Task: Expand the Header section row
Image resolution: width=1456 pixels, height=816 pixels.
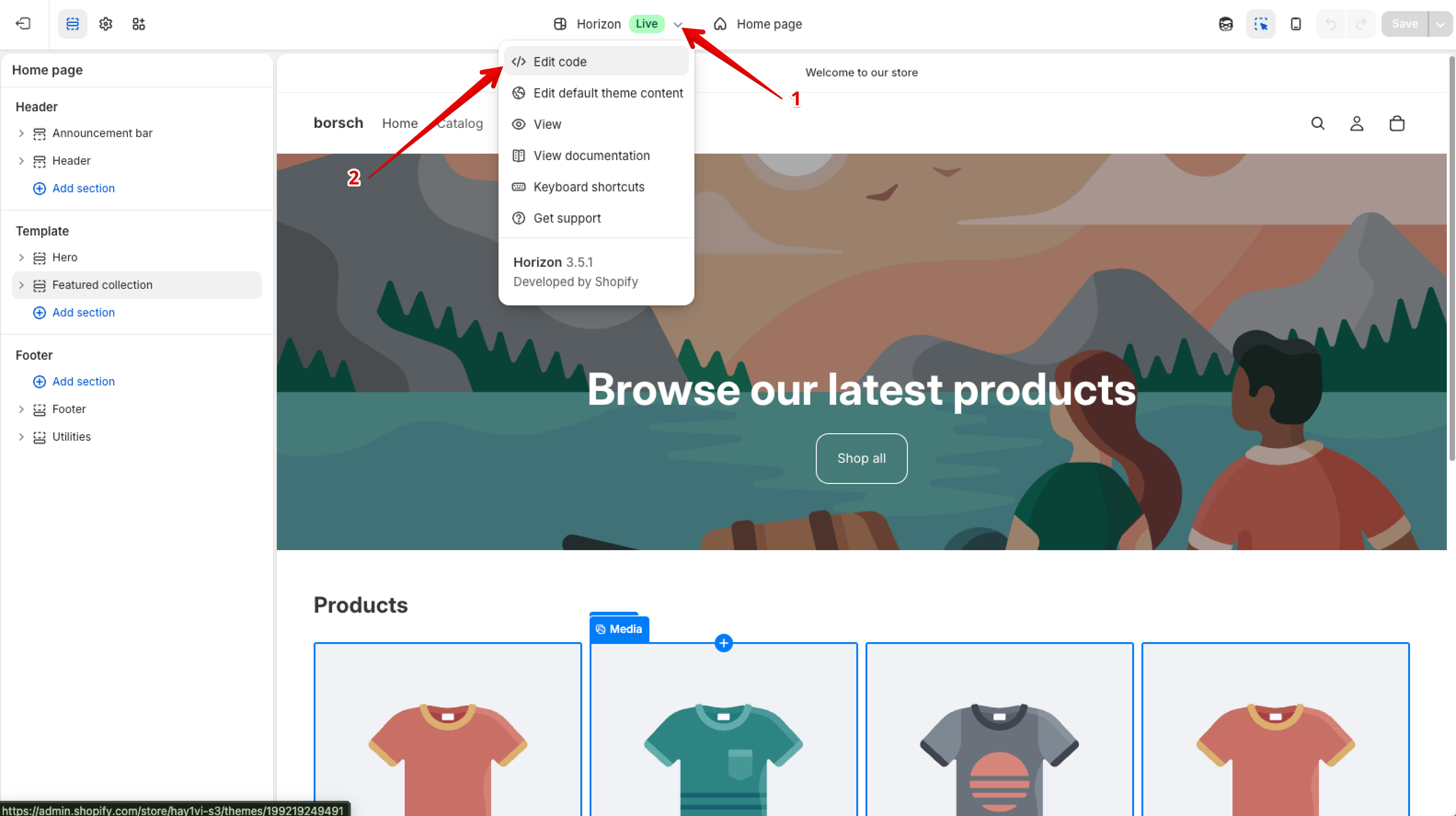Action: click(x=21, y=161)
